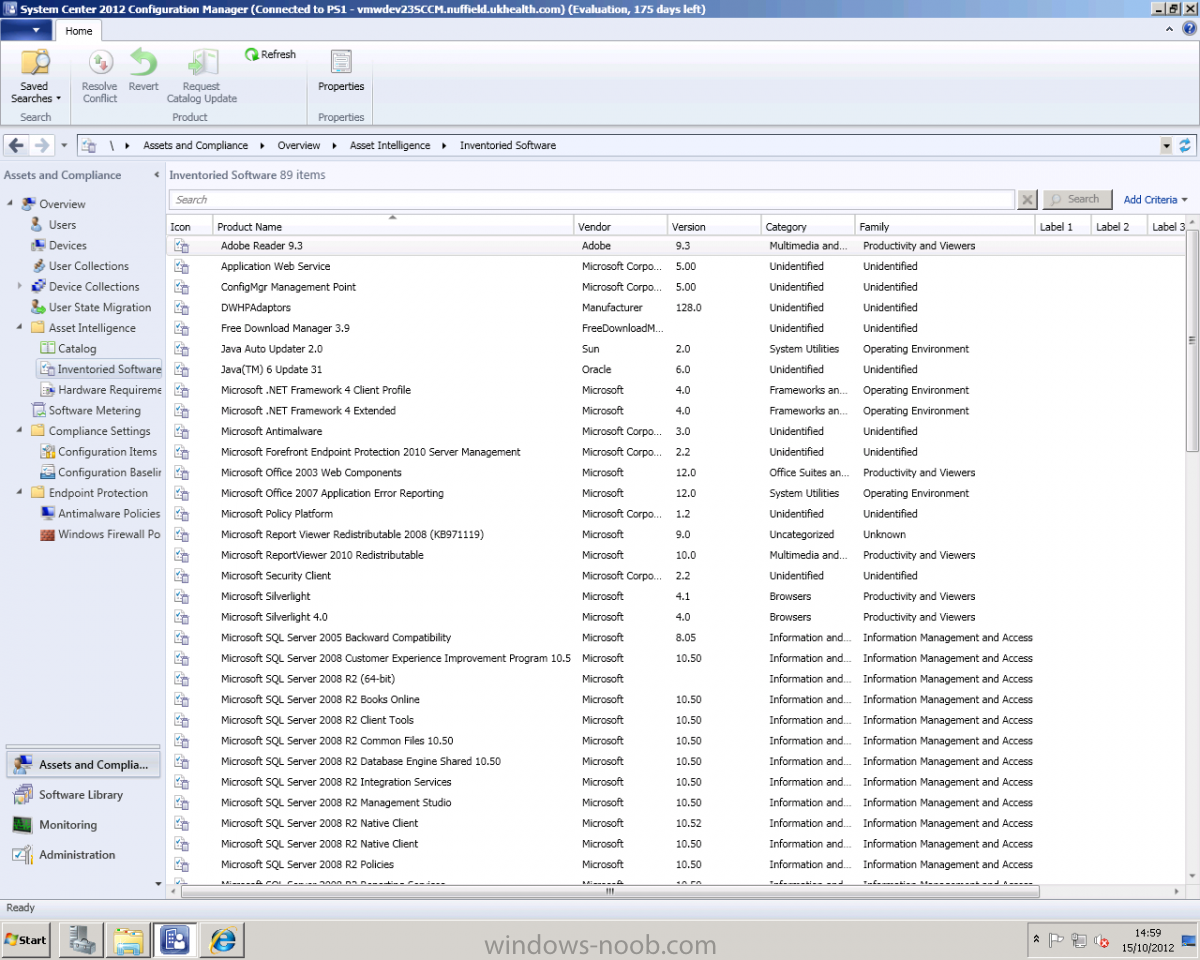Click into the Search input field
Viewport: 1200px width, 960px height.
point(591,200)
